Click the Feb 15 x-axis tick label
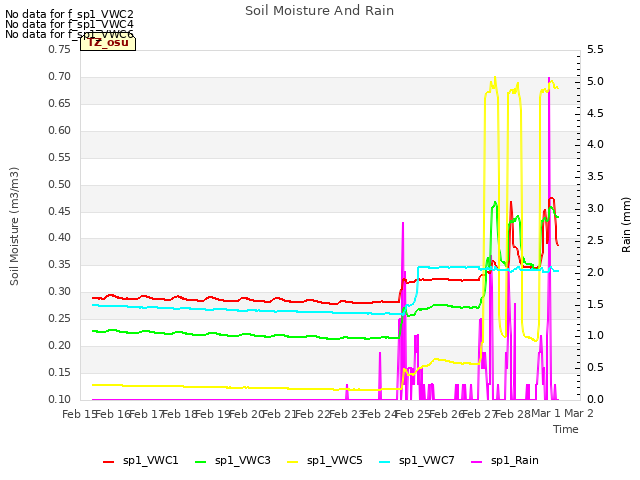The width and height of the screenshot is (640, 480). pyautogui.click(x=79, y=414)
